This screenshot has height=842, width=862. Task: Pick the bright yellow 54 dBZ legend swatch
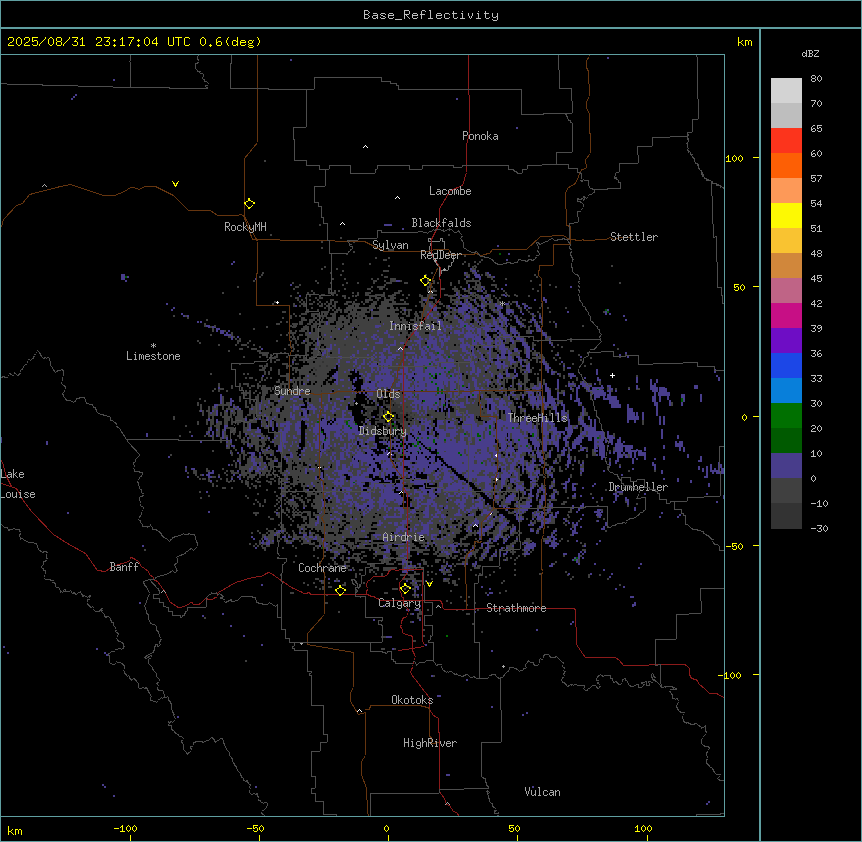click(786, 215)
